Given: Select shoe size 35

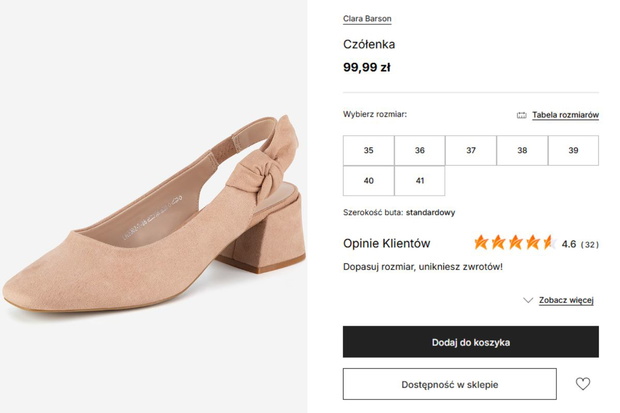Looking at the screenshot, I should 369,150.
